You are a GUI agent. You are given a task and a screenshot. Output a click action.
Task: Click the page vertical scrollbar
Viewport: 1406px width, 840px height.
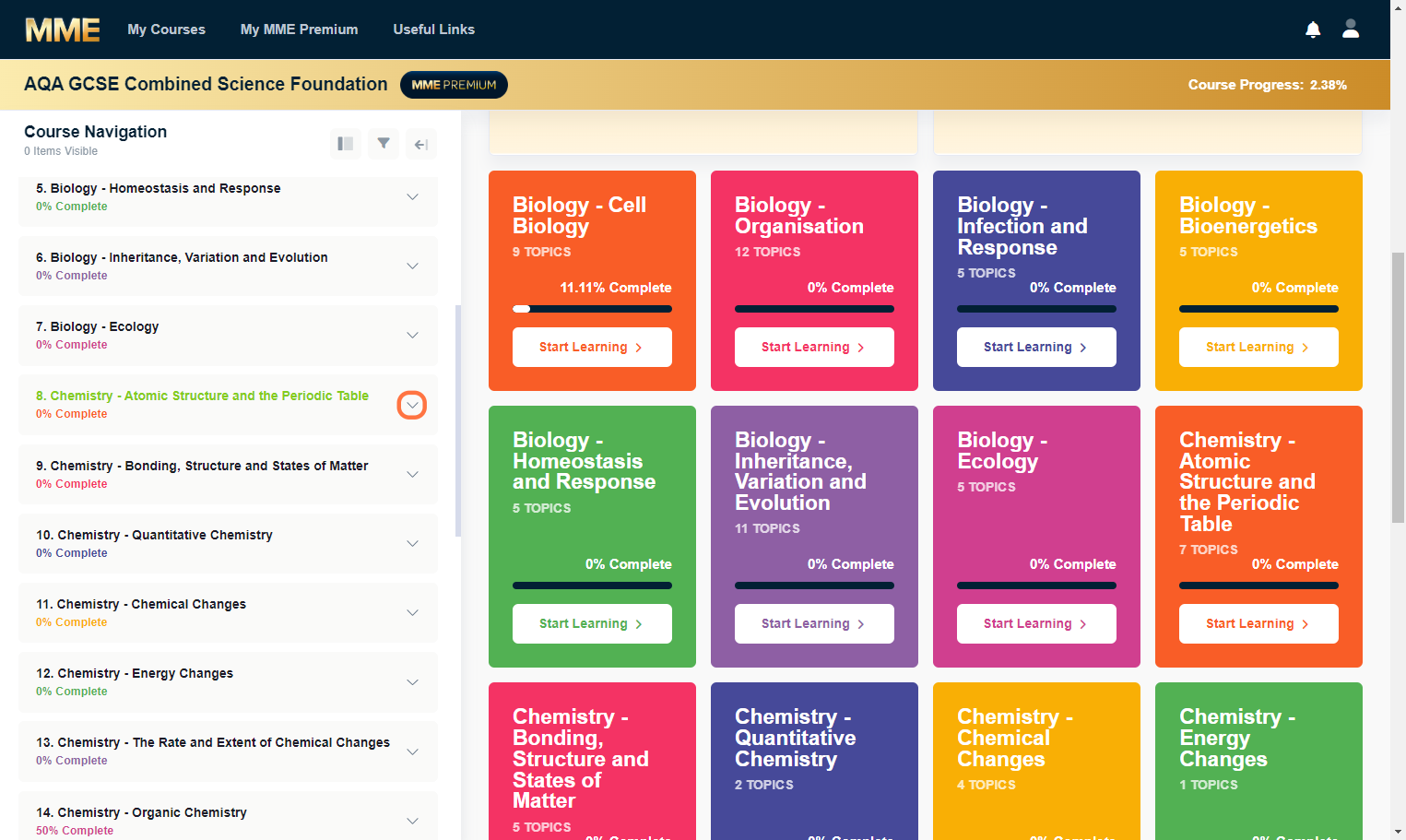[x=1398, y=387]
